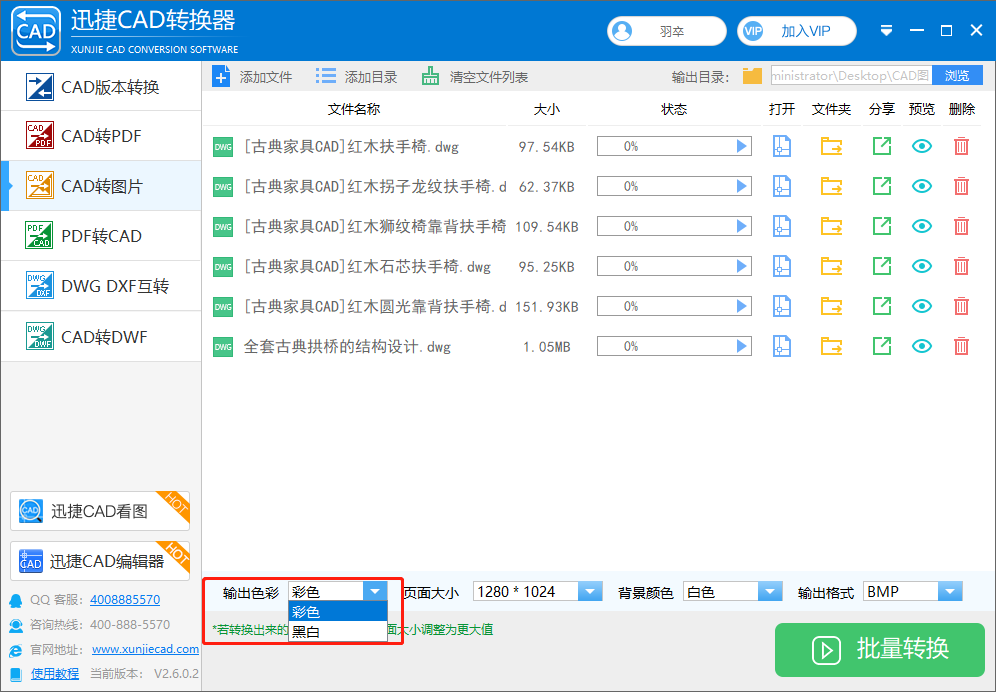Click the output directory path field
Viewport: 996px width, 692px height.
coord(851,76)
